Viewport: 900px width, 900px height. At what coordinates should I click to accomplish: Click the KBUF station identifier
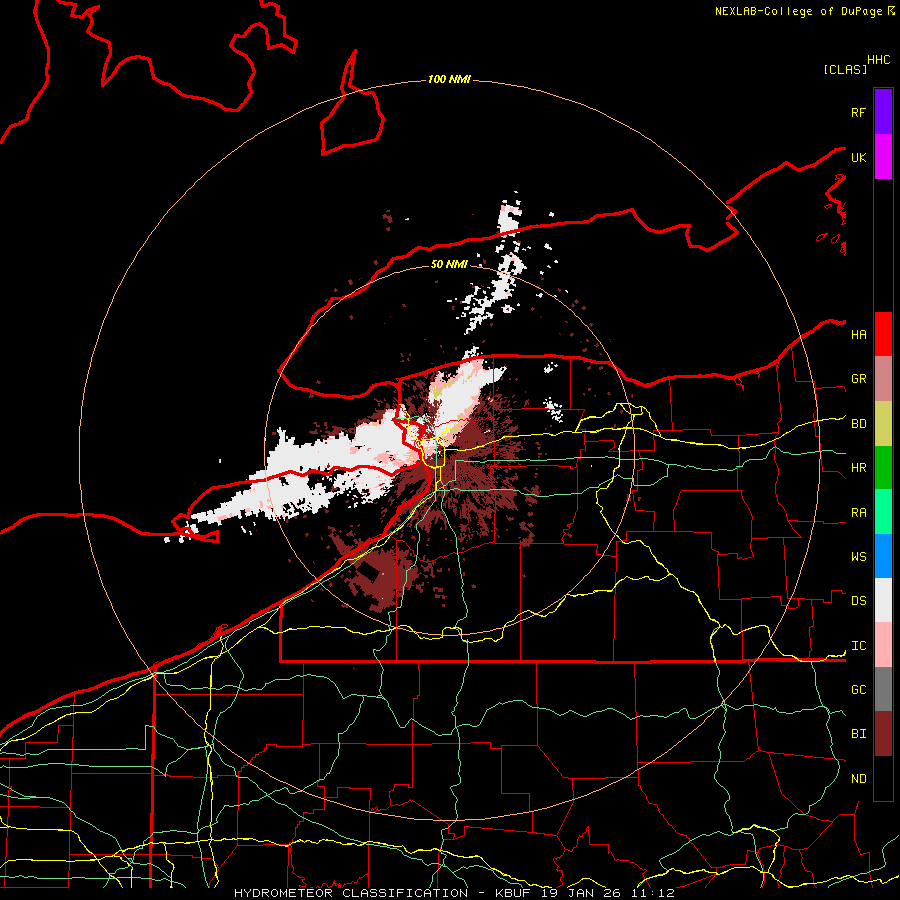click(x=514, y=893)
